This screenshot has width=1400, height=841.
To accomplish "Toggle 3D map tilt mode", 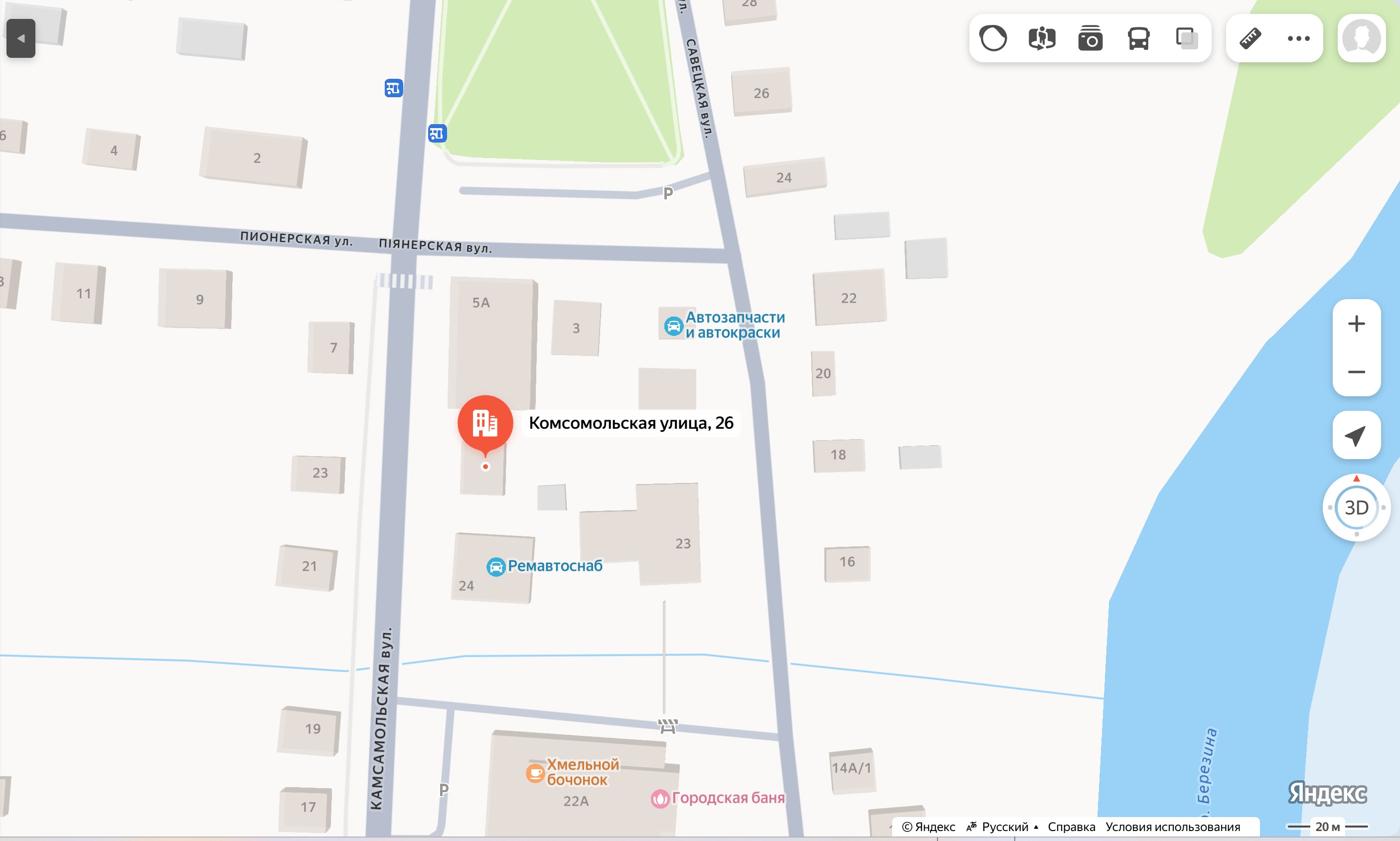I will pyautogui.click(x=1356, y=507).
